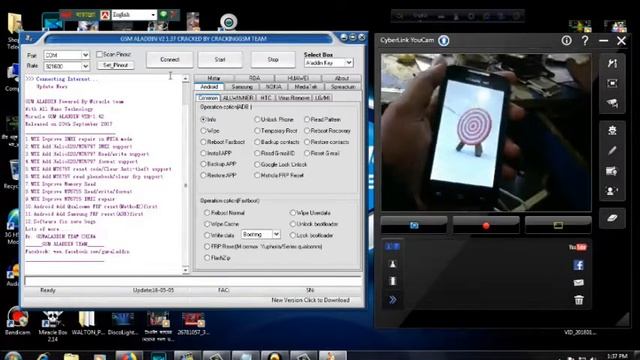Click Connect button
The height and width of the screenshot is (360, 640).
[x=170, y=60]
